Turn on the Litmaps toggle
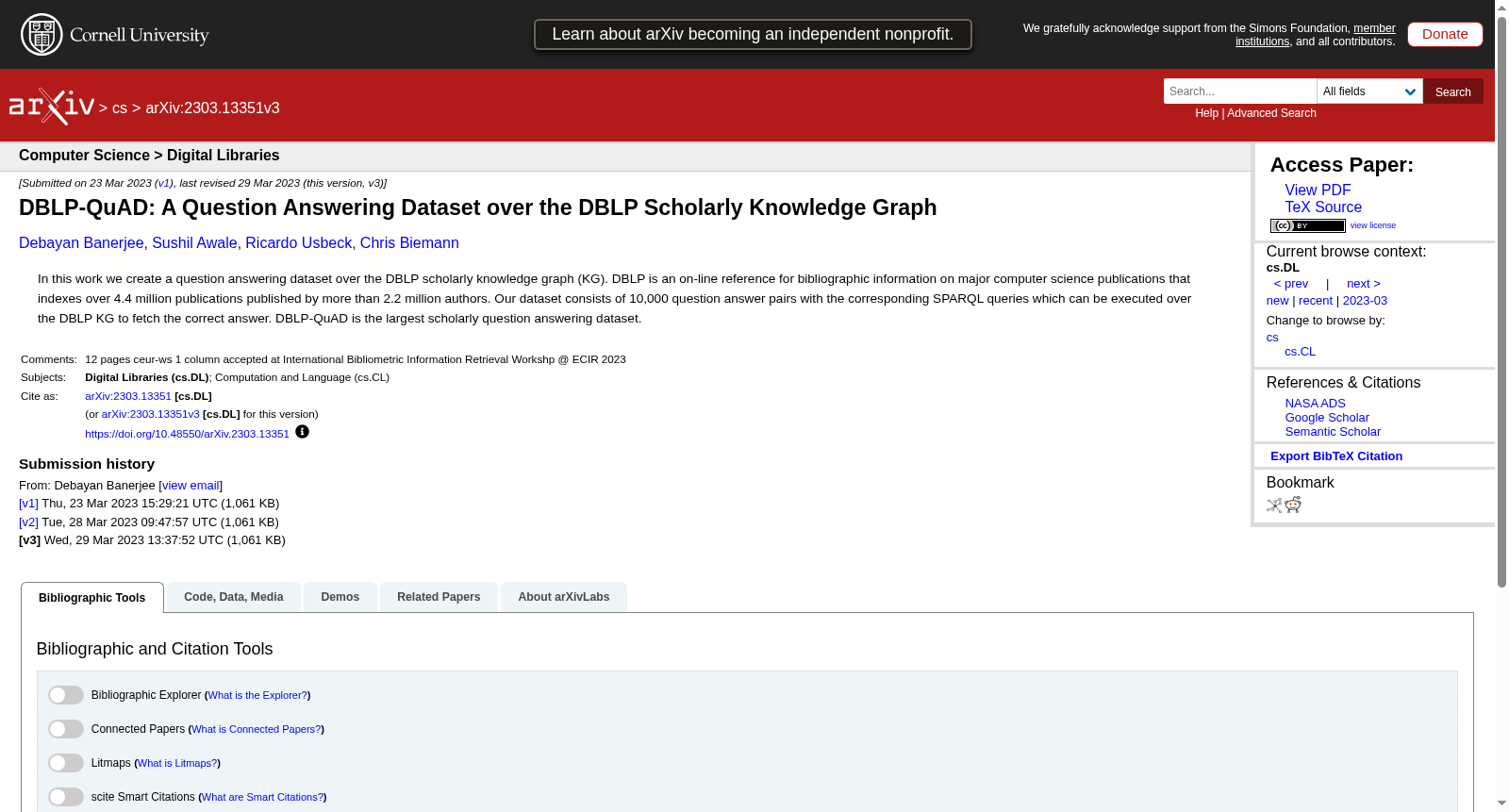Image resolution: width=1509 pixels, height=812 pixels. click(66, 763)
